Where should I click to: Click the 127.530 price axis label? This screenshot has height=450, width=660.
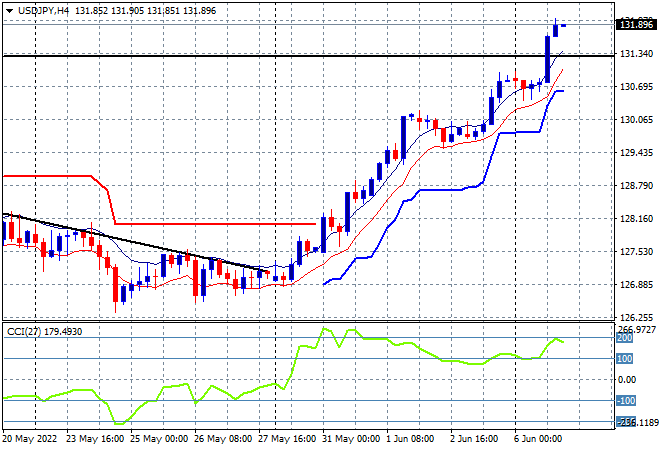click(636, 251)
